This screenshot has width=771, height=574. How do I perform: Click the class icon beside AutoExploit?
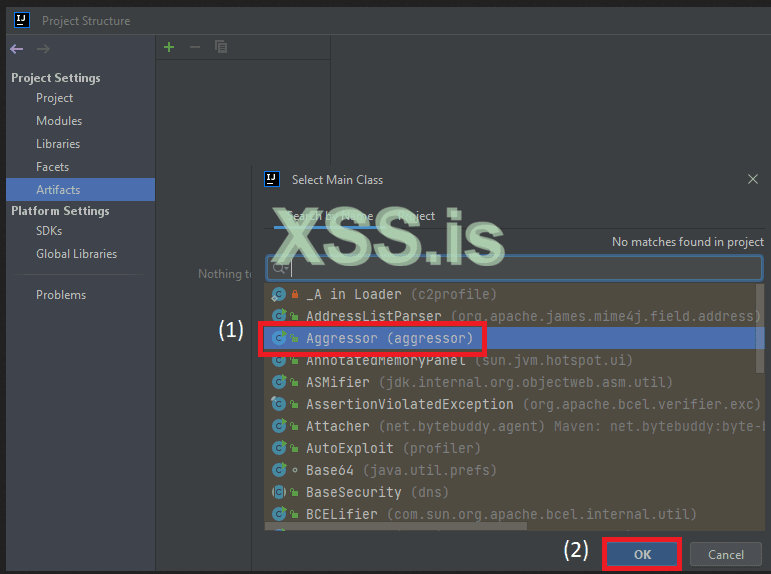279,448
